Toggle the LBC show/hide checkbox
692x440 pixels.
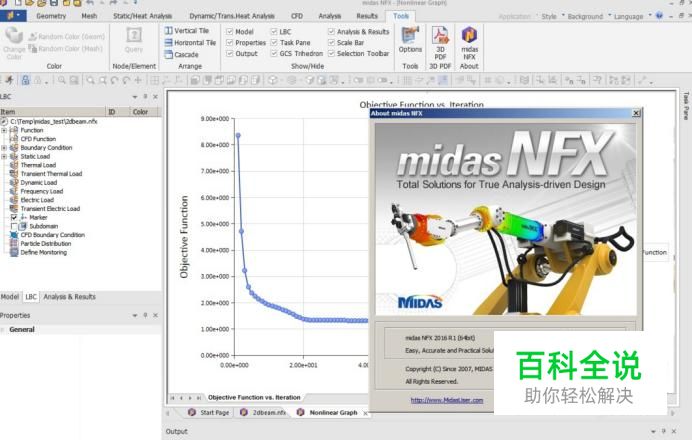point(274,31)
